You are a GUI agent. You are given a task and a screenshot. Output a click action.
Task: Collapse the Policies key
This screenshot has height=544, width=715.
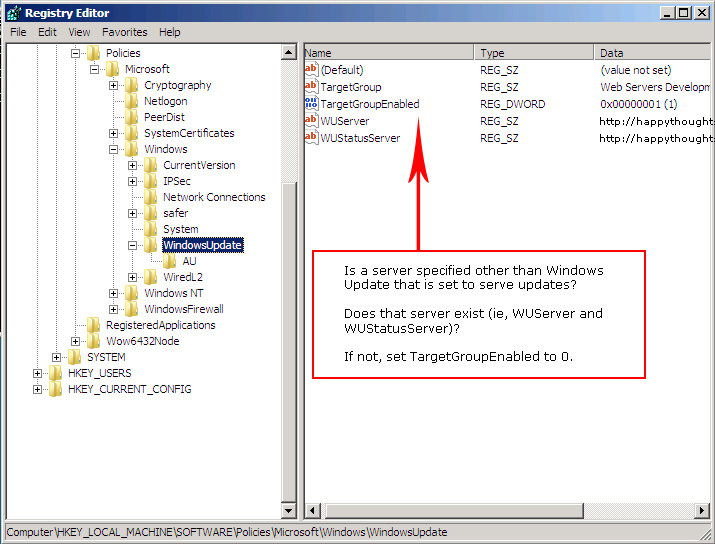(x=75, y=53)
